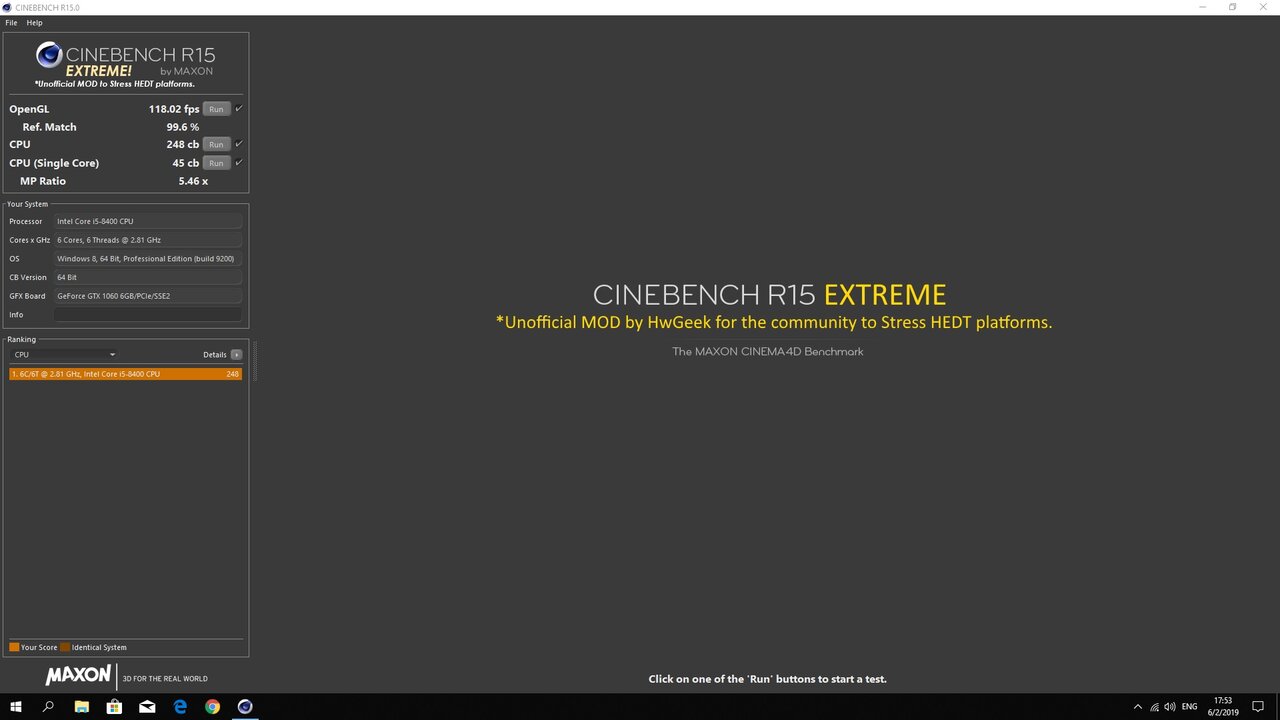This screenshot has width=1280, height=720.
Task: Click the MAXON logo
Action: [78, 676]
